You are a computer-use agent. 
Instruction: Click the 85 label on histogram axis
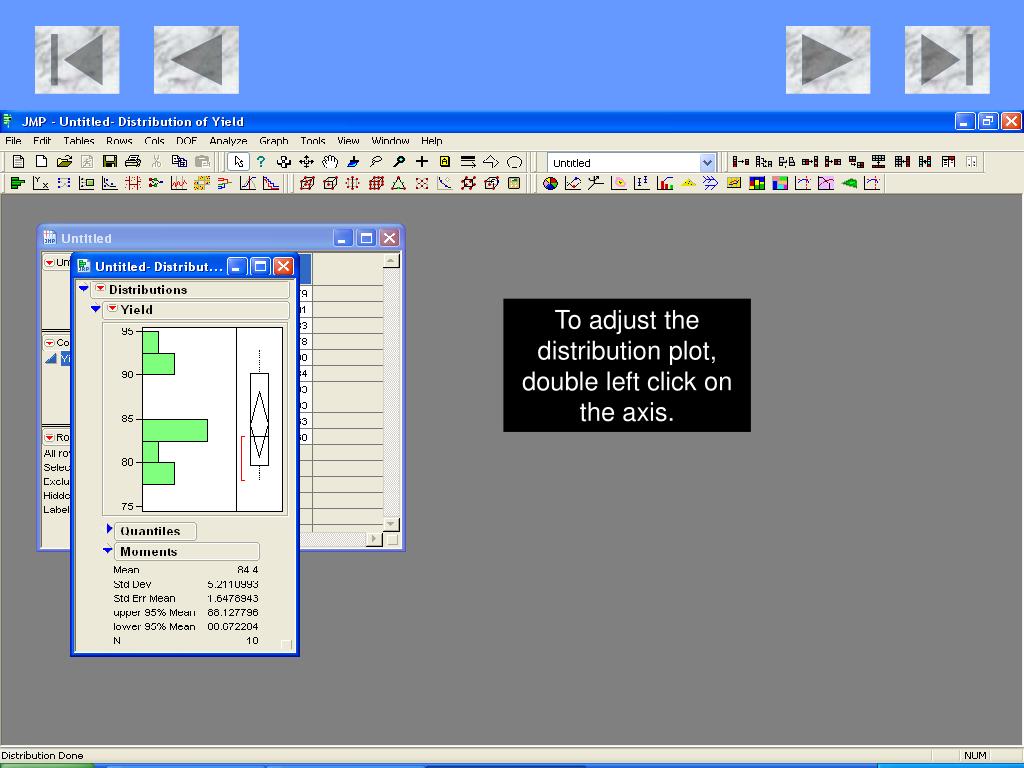point(127,418)
